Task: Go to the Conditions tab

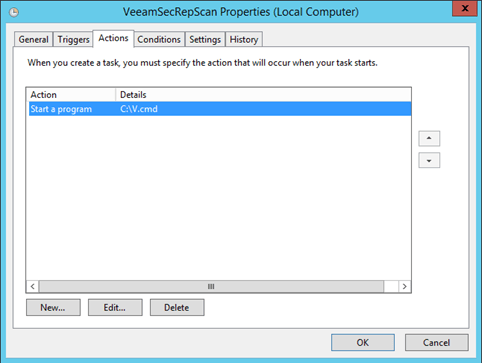Action: click(159, 39)
